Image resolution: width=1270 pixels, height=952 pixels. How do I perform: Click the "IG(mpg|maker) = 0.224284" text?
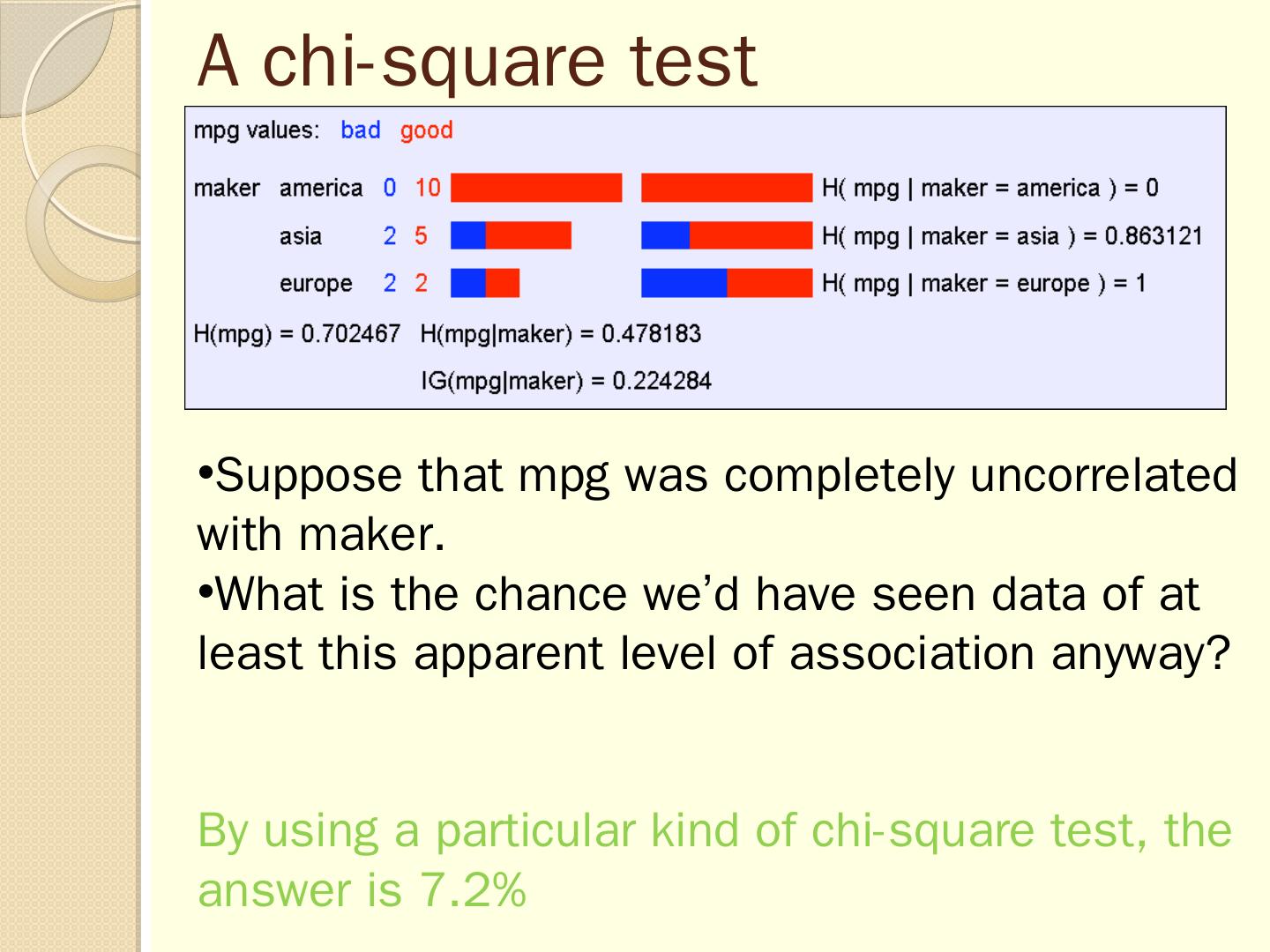[566, 381]
